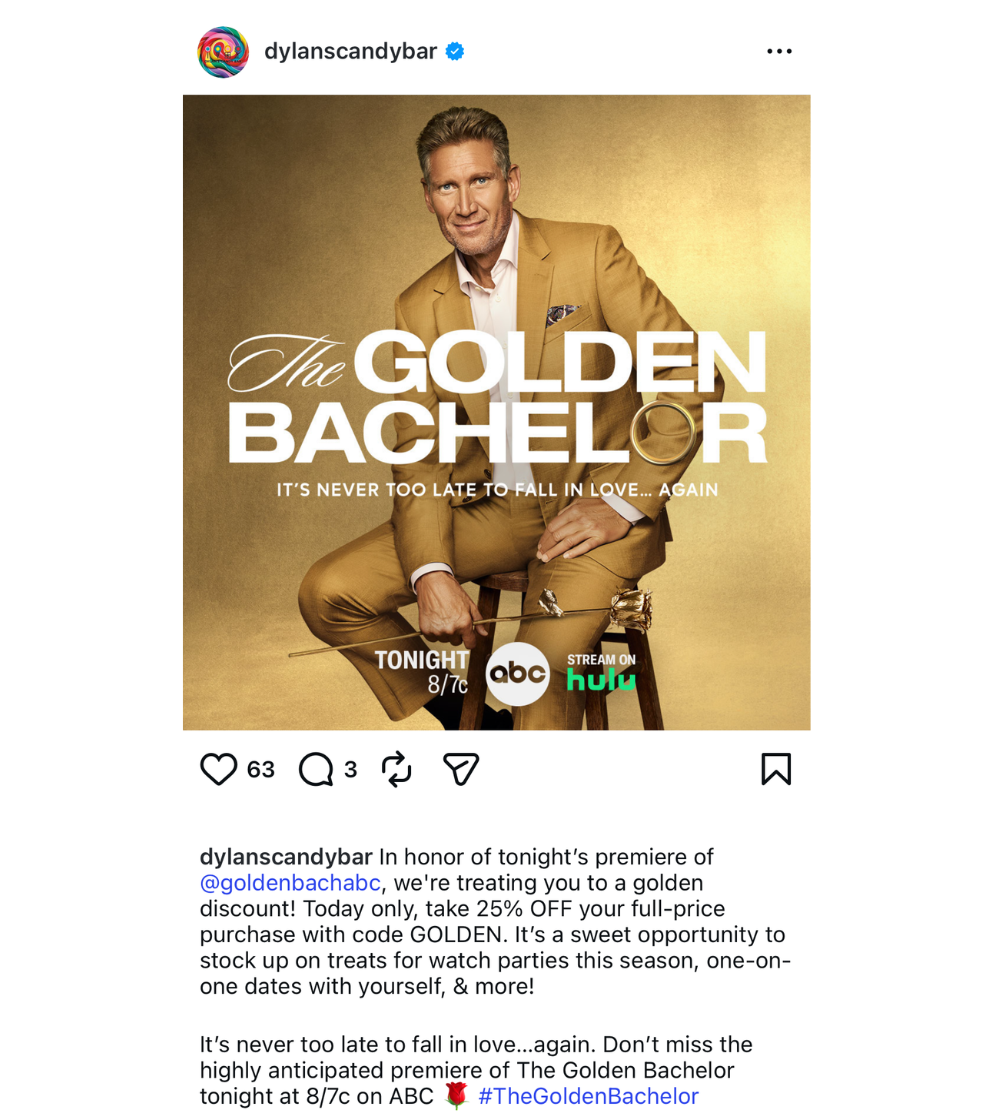Save the post with the bookmark icon
Screen dimensions: 994x1120
point(776,769)
